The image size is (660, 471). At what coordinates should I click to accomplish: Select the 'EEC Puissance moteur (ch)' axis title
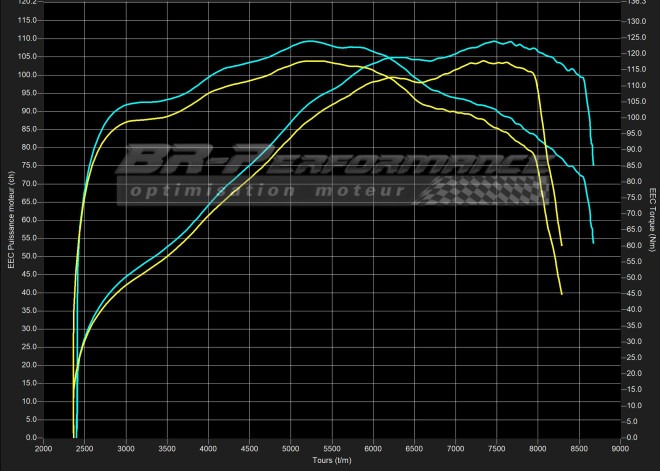click(8, 220)
